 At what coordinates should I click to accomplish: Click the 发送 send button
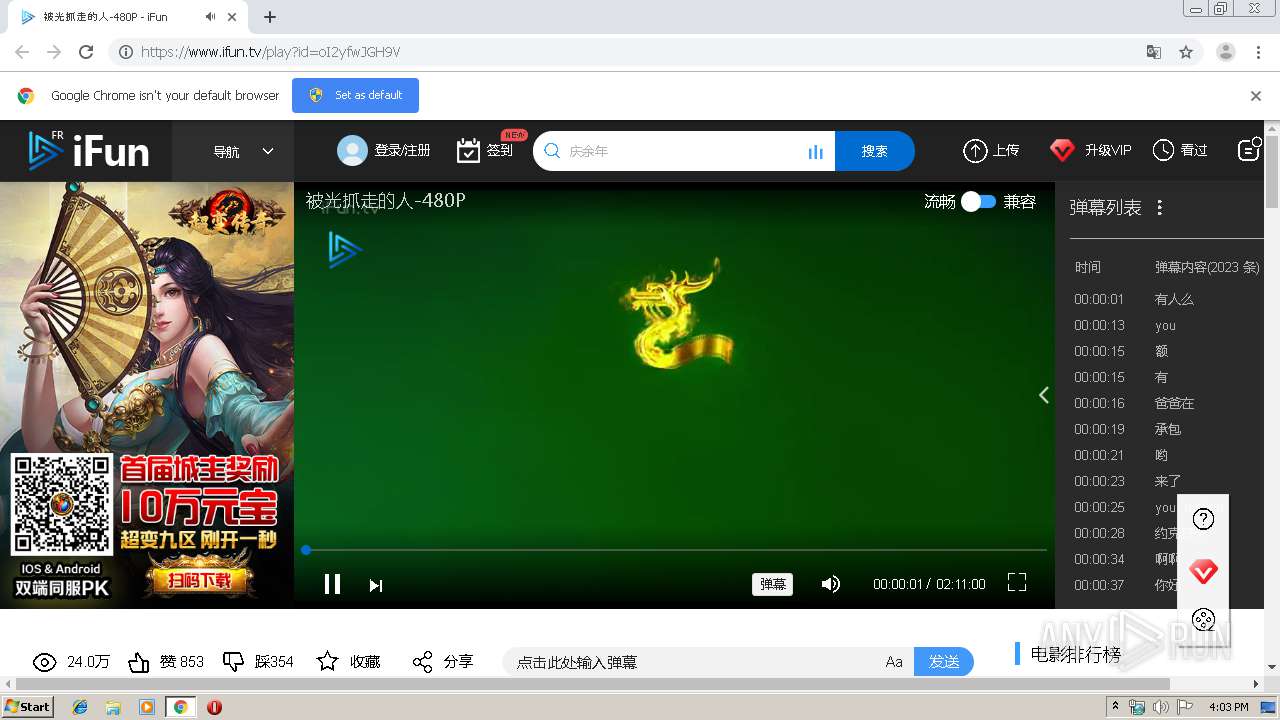pyautogui.click(x=944, y=662)
